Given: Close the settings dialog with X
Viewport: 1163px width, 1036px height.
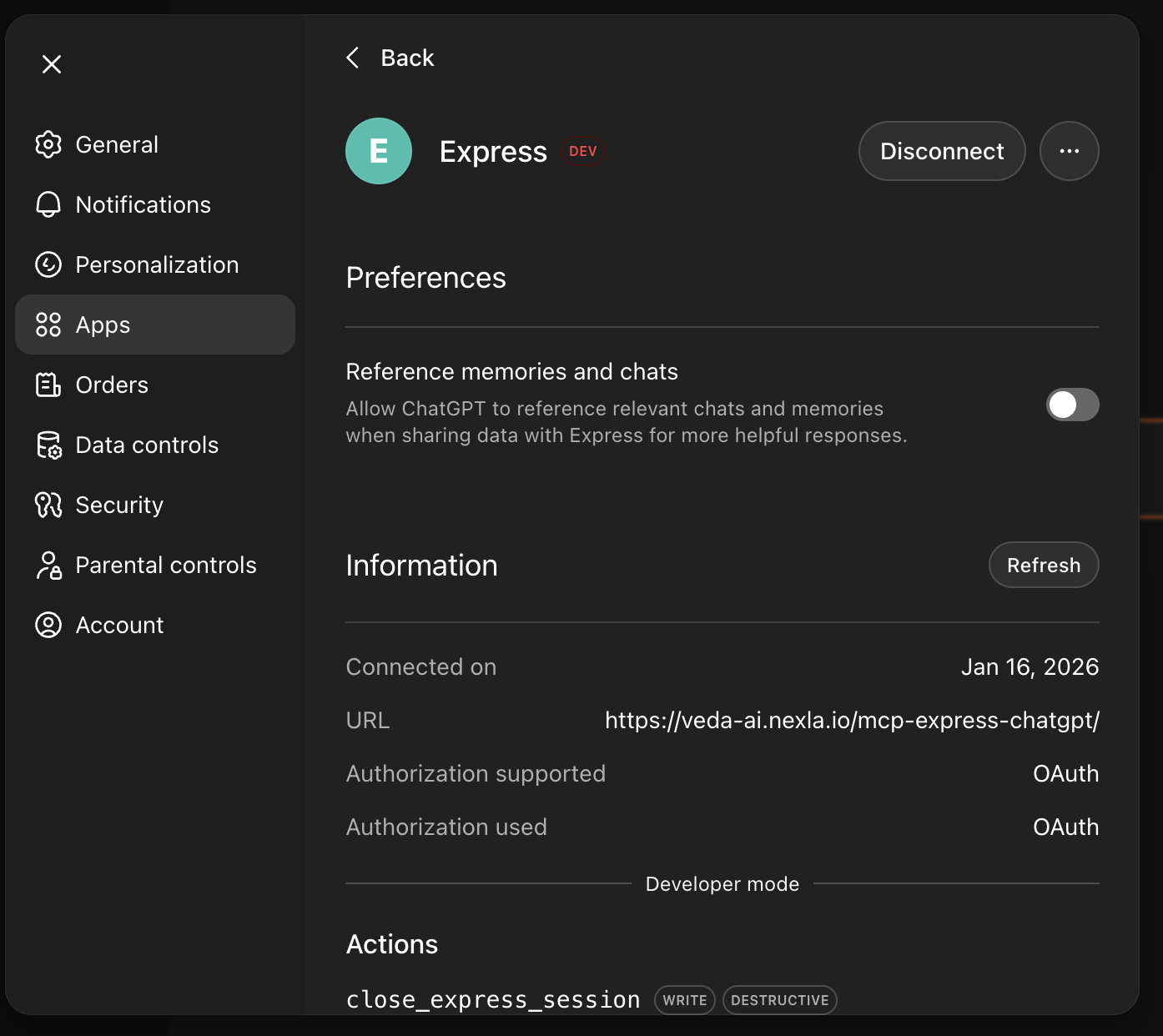Looking at the screenshot, I should pos(52,64).
